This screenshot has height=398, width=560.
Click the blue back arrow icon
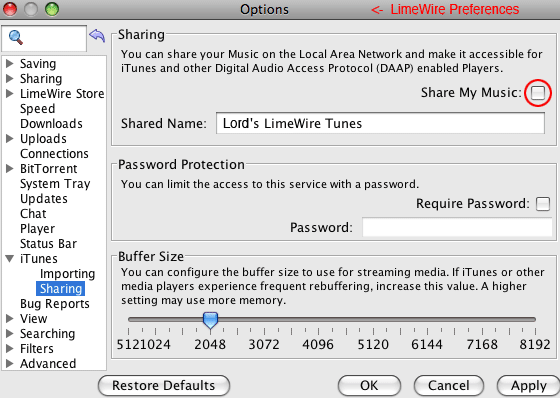pyautogui.click(x=97, y=35)
